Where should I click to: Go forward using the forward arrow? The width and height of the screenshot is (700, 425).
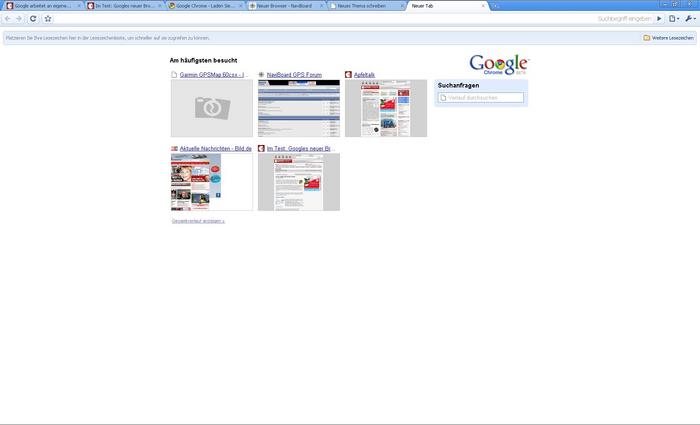pos(19,19)
